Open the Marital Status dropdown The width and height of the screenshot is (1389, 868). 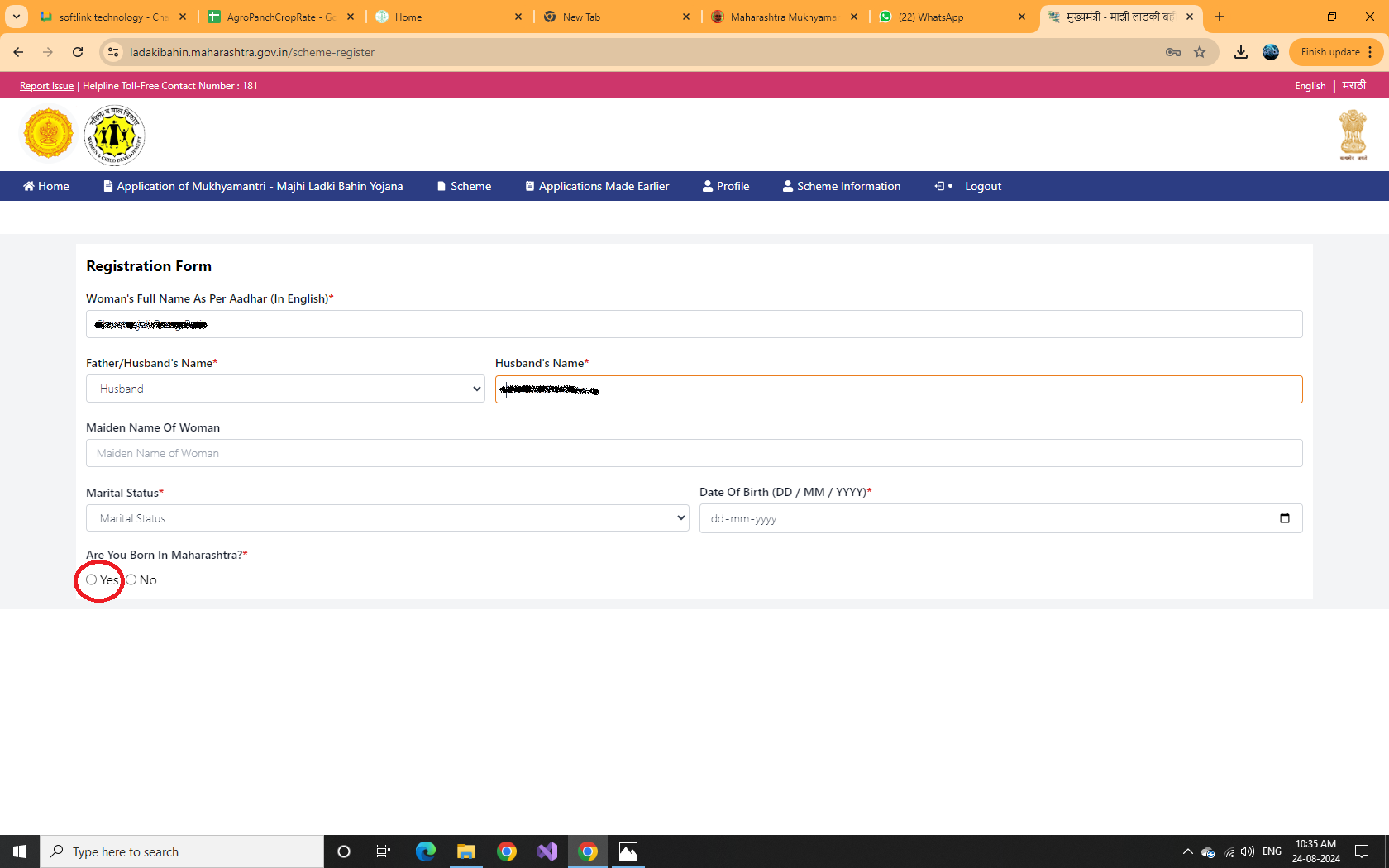[387, 518]
